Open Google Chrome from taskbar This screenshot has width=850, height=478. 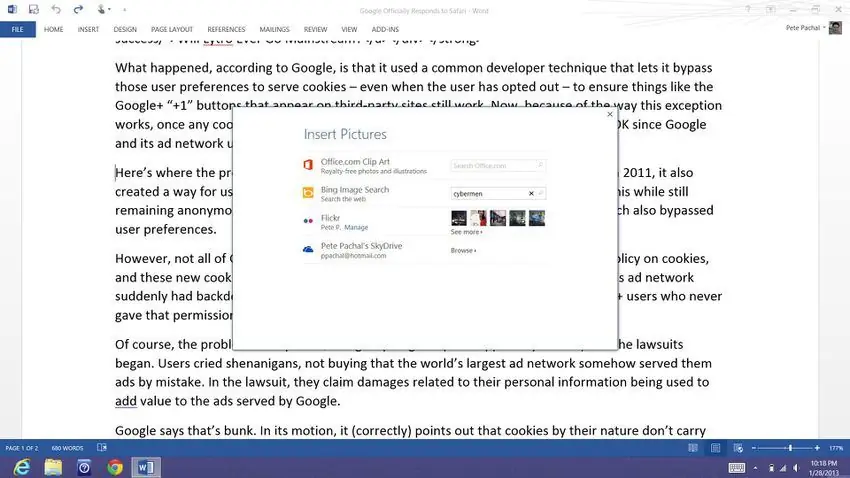115,467
